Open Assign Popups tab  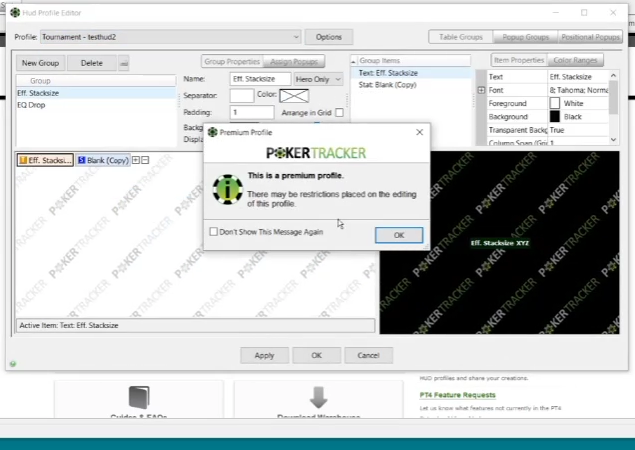[294, 62]
